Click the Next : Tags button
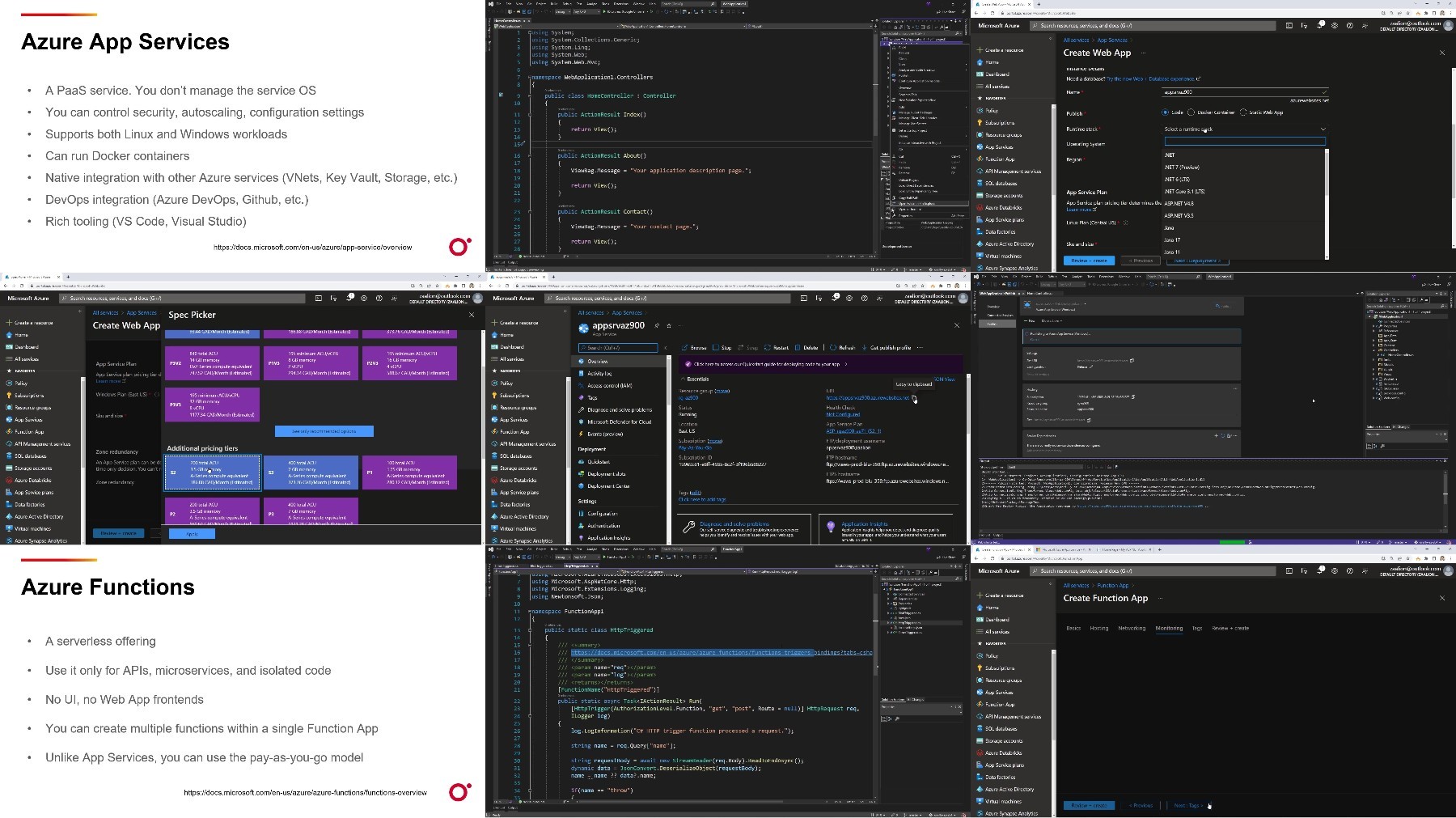Viewport: 1456px width, 818px height. (x=1187, y=805)
